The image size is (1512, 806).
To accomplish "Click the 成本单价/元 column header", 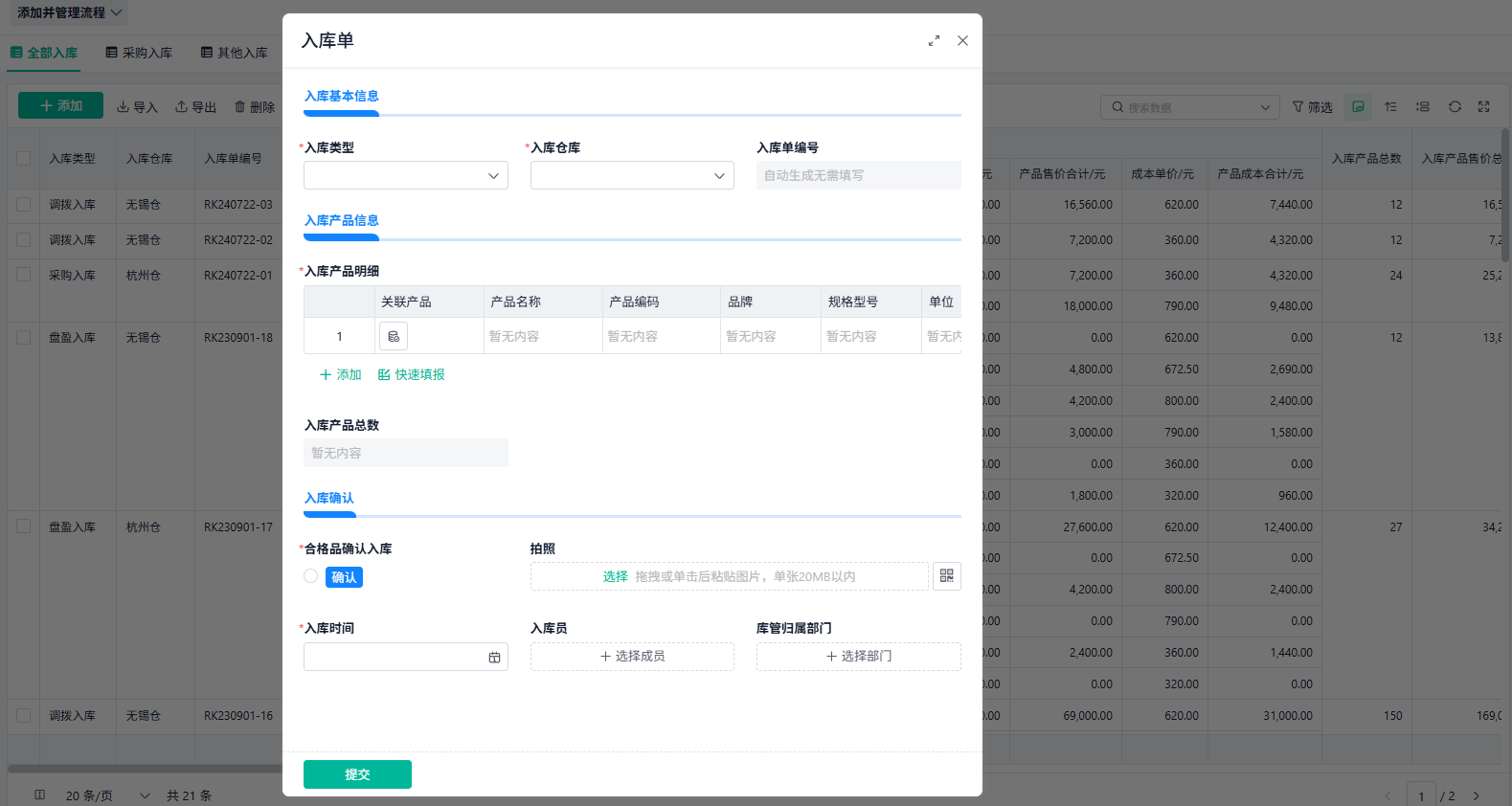I will (1162, 173).
